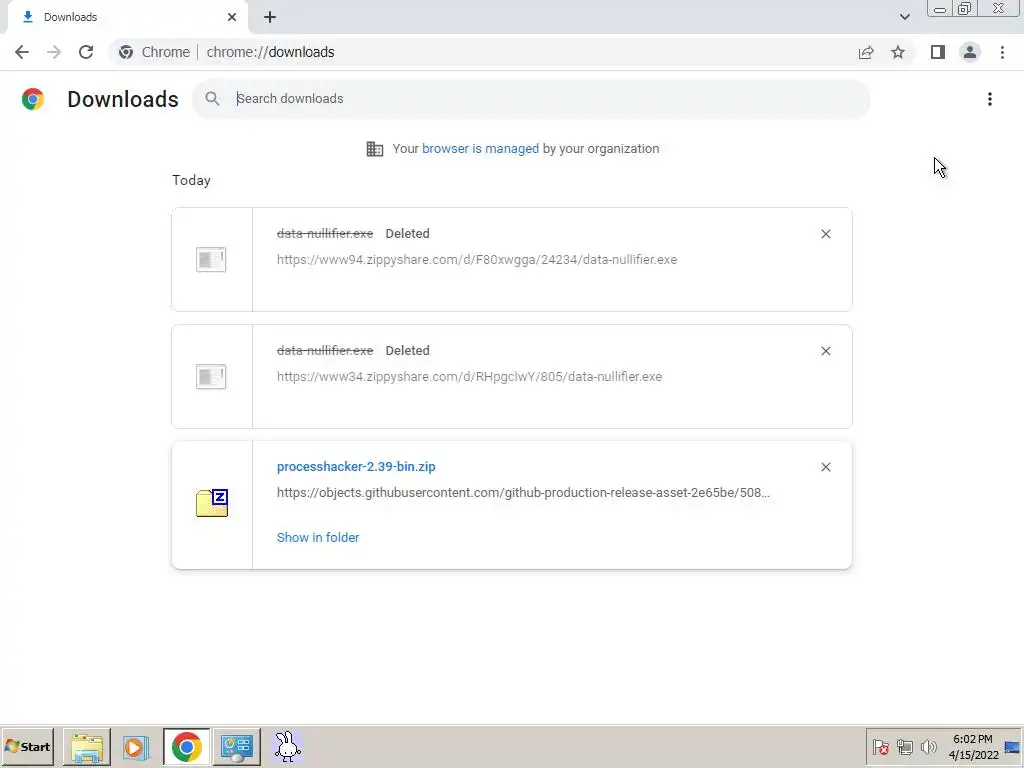Open the 'browser is managed' link
The width and height of the screenshot is (1024, 768).
(480, 149)
